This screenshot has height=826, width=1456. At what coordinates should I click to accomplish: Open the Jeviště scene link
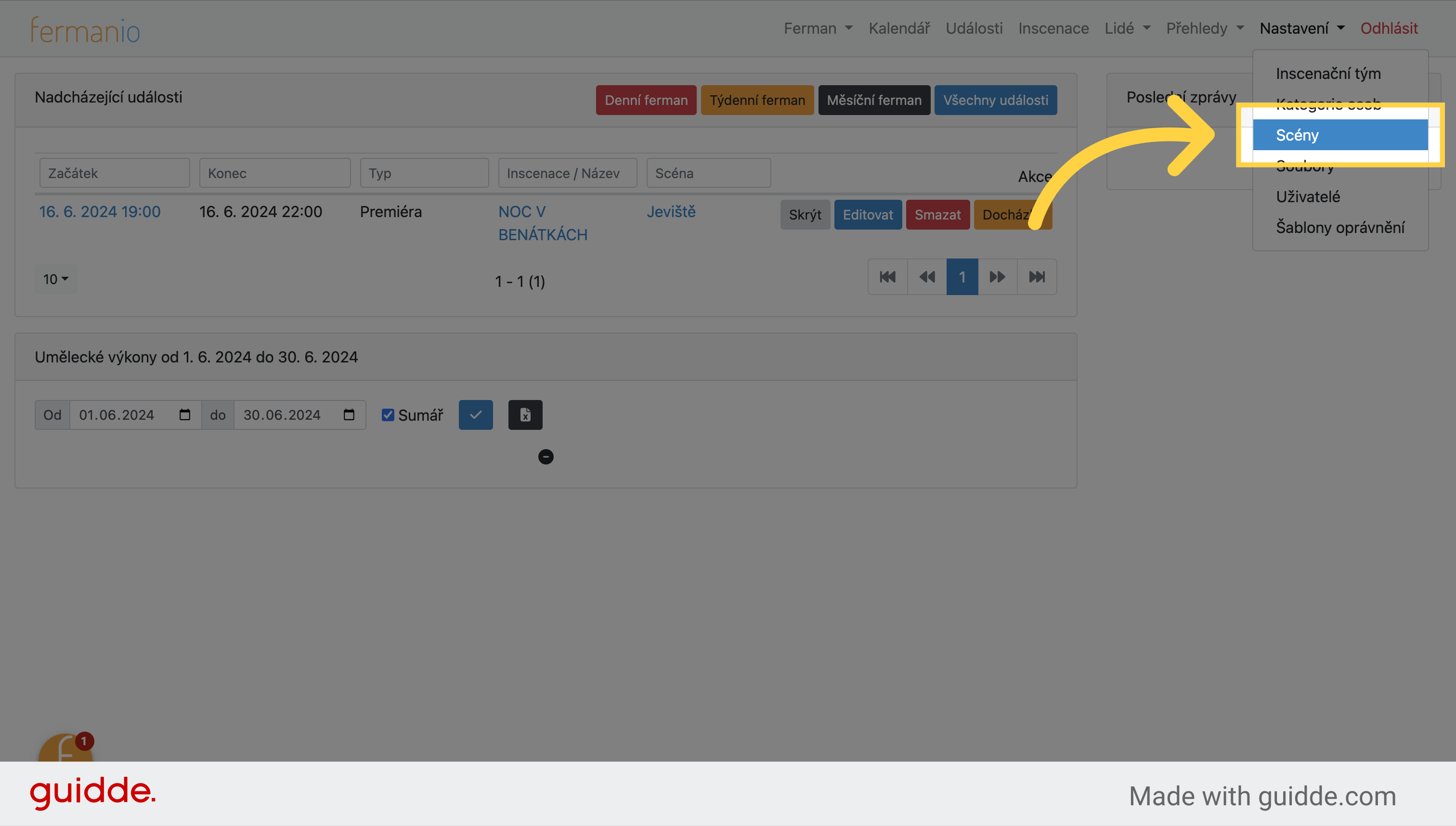[671, 212]
